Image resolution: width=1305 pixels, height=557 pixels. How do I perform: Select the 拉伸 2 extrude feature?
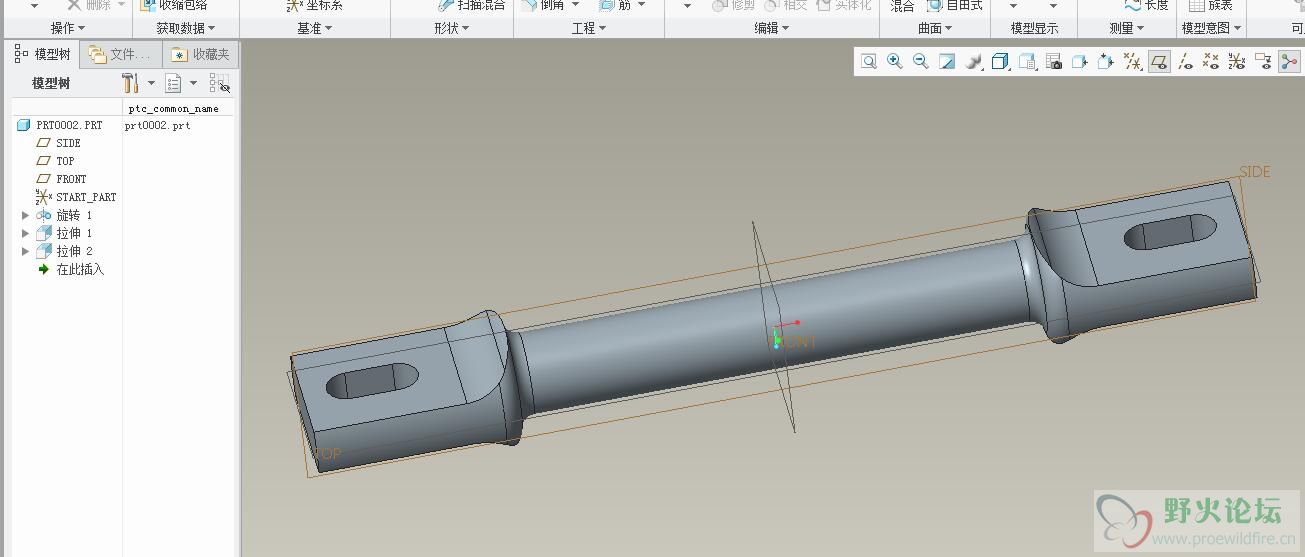64,251
